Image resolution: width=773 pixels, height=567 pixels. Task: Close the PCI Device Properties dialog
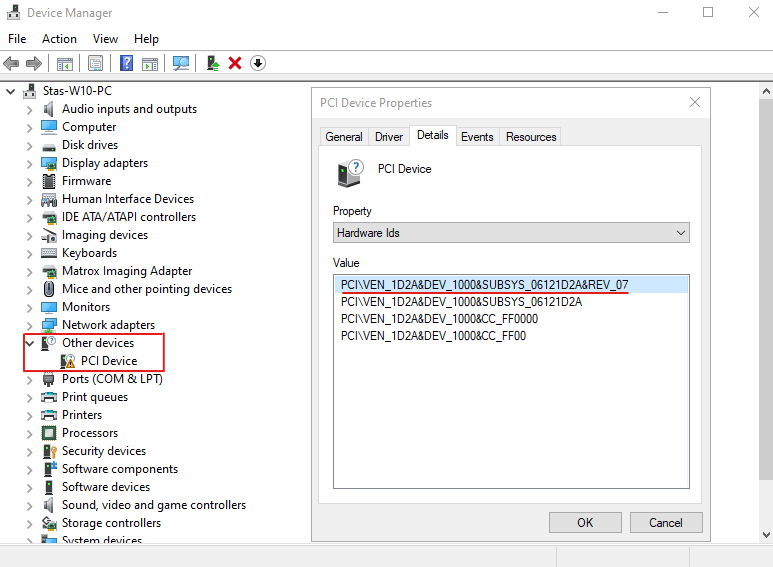tap(695, 103)
